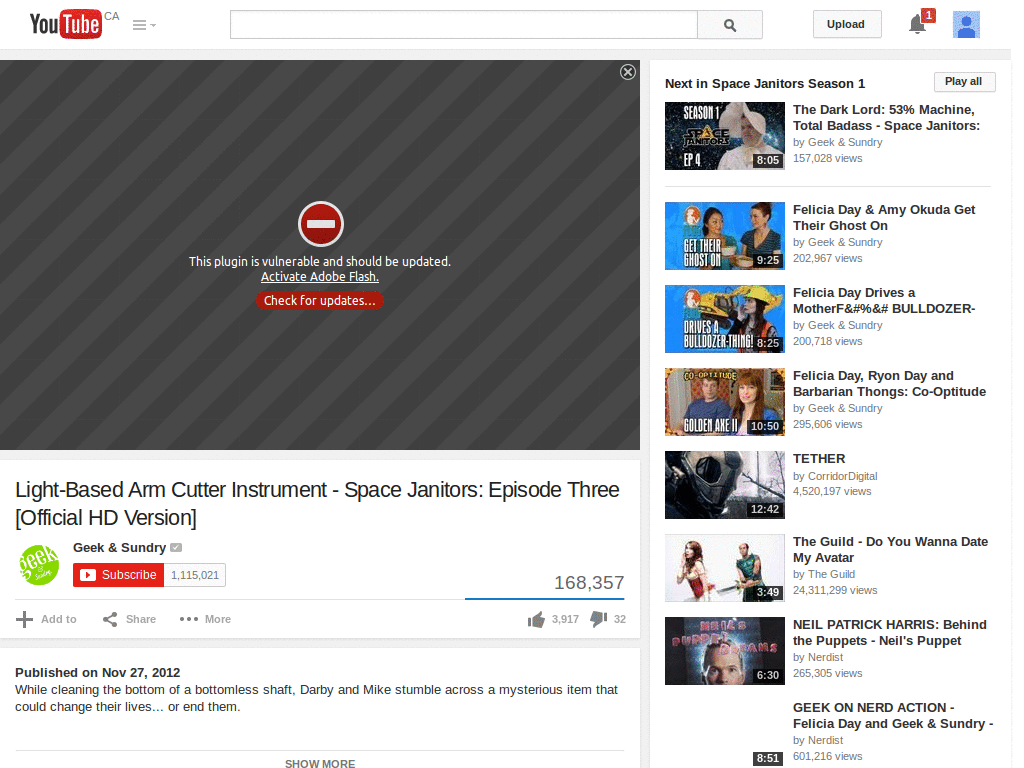Screen dimensions: 1024x768
Task: Open 'Felicia Day Drives a' video title
Action: (x=884, y=300)
